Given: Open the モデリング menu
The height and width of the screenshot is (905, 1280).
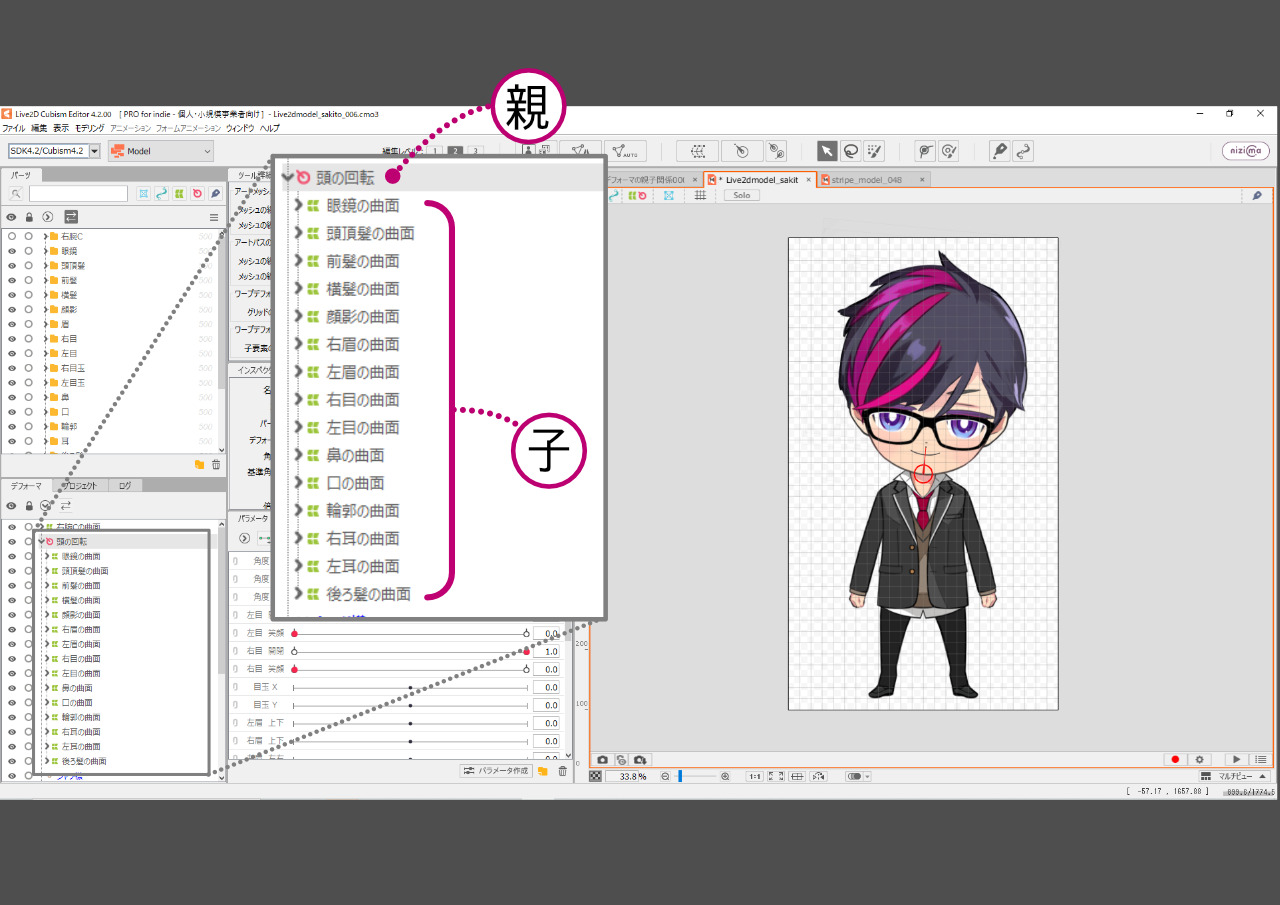Looking at the screenshot, I should pyautogui.click(x=89, y=128).
